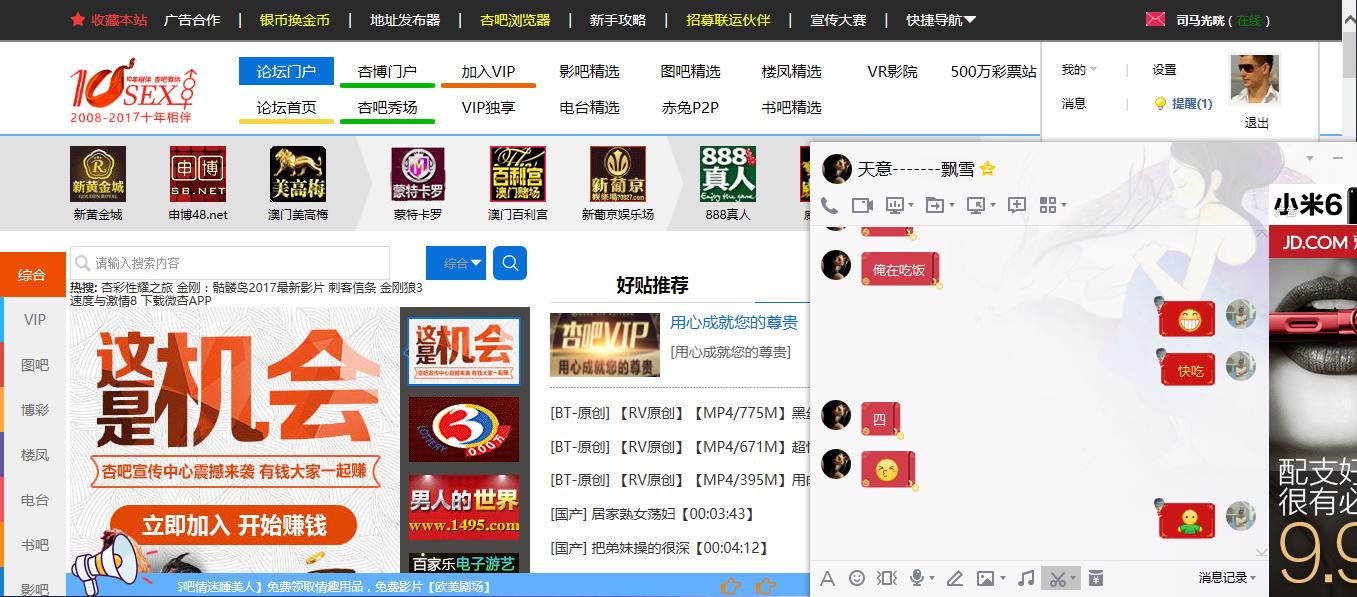
Task: Expand the send picture dropdown arrow
Action: 1002,579
